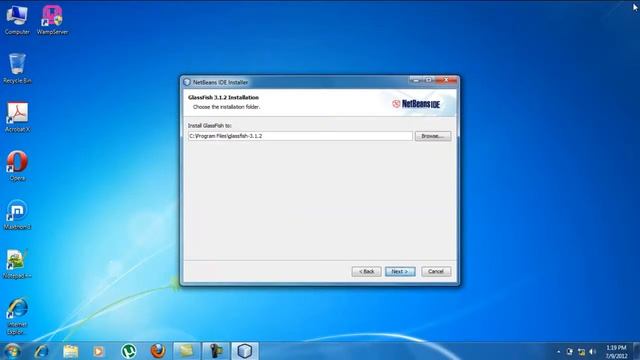Launch Internet Explorer from the taskbar

41,351
